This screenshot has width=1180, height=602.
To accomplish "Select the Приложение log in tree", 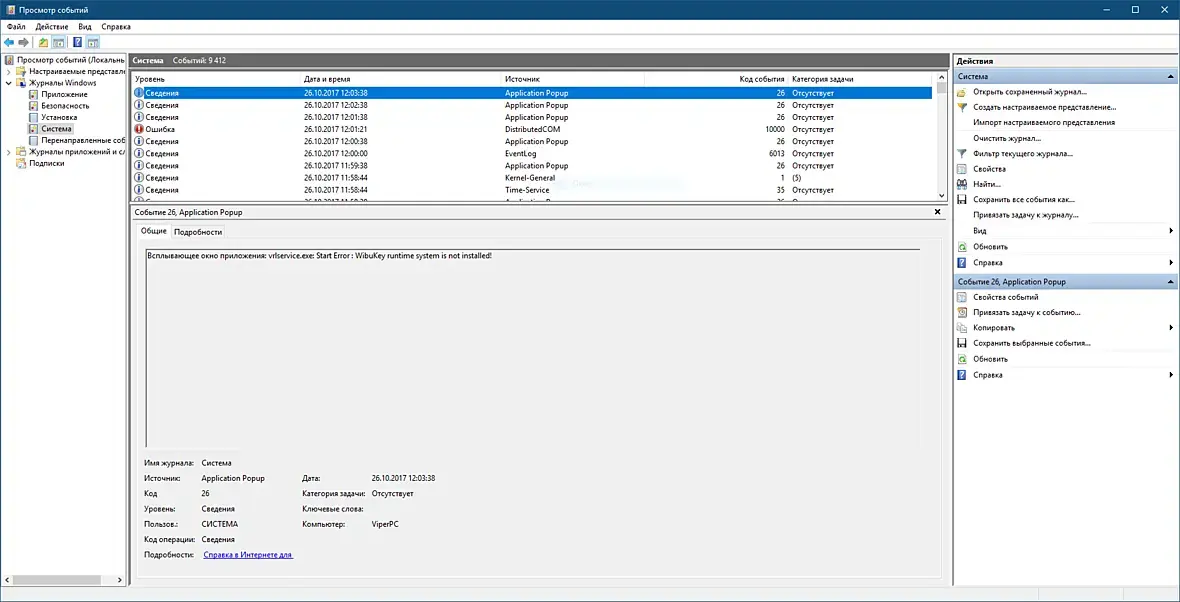I will (64, 94).
